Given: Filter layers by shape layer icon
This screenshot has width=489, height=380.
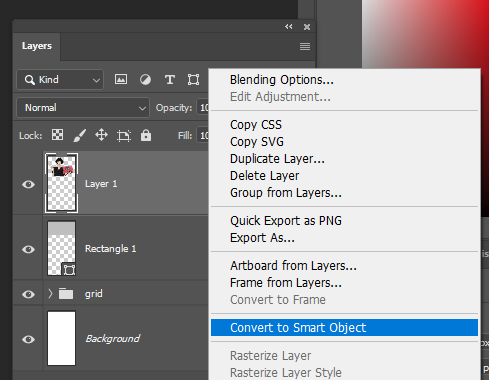Looking at the screenshot, I should pos(193,79).
